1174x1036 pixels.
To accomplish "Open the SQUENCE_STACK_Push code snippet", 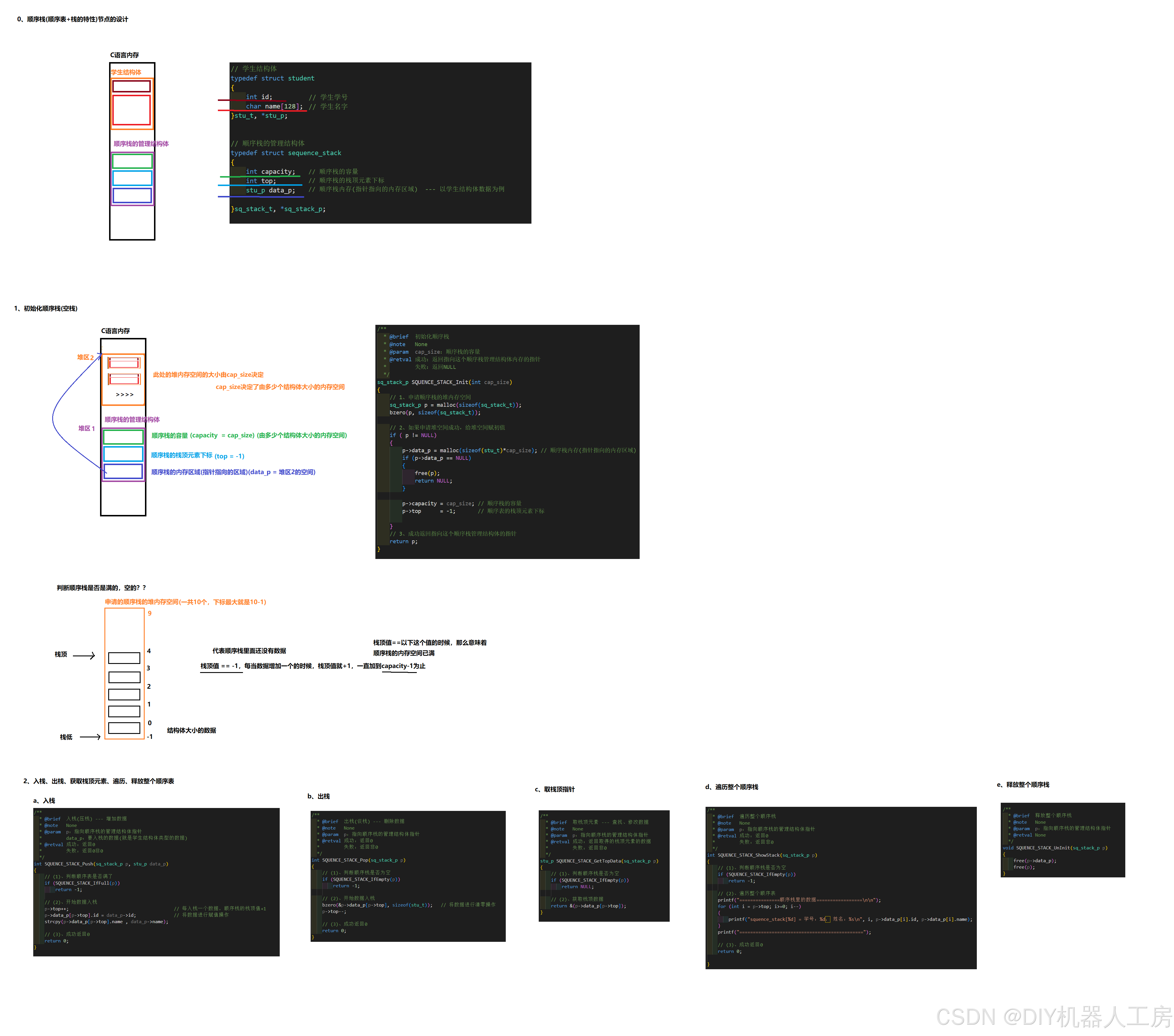I will point(156,881).
